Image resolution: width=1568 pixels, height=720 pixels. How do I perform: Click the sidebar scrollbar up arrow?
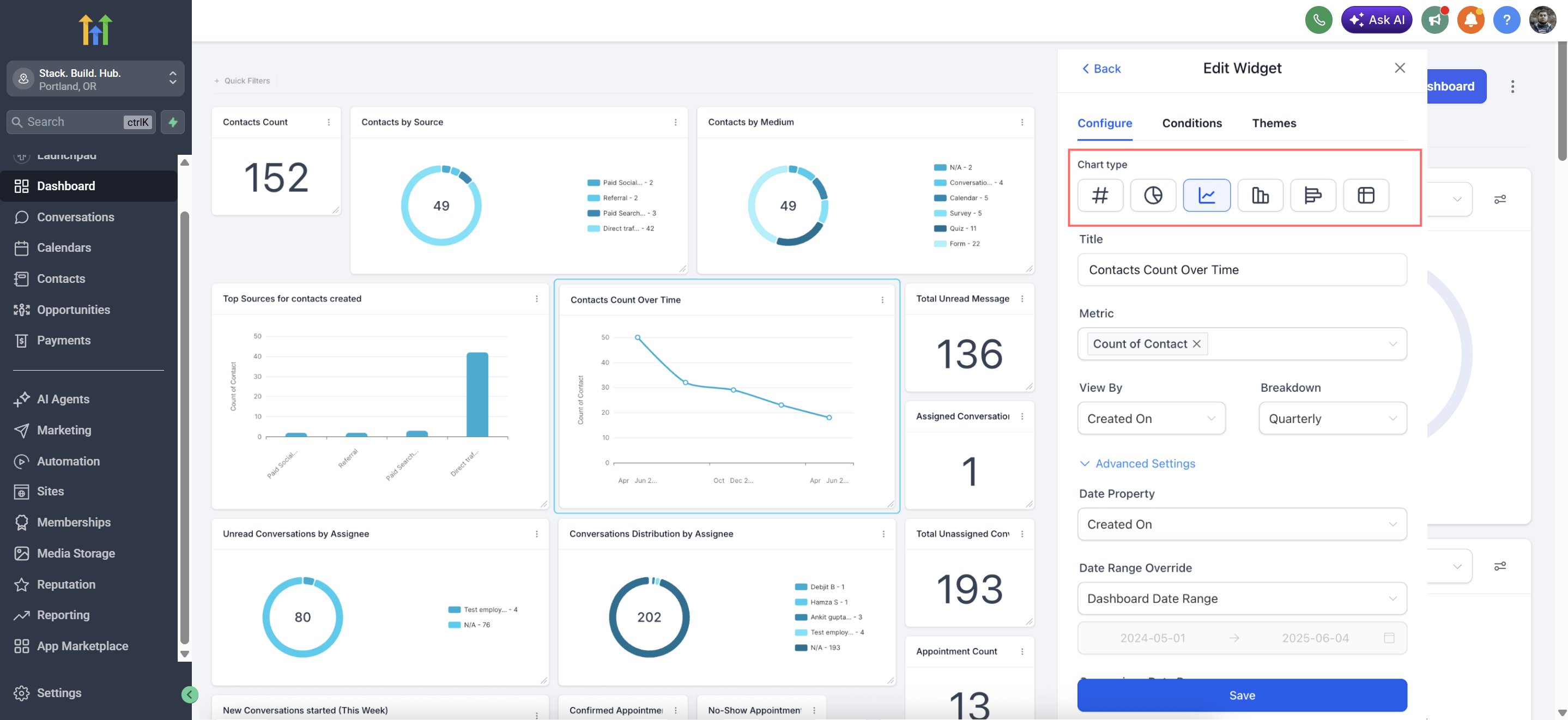184,162
